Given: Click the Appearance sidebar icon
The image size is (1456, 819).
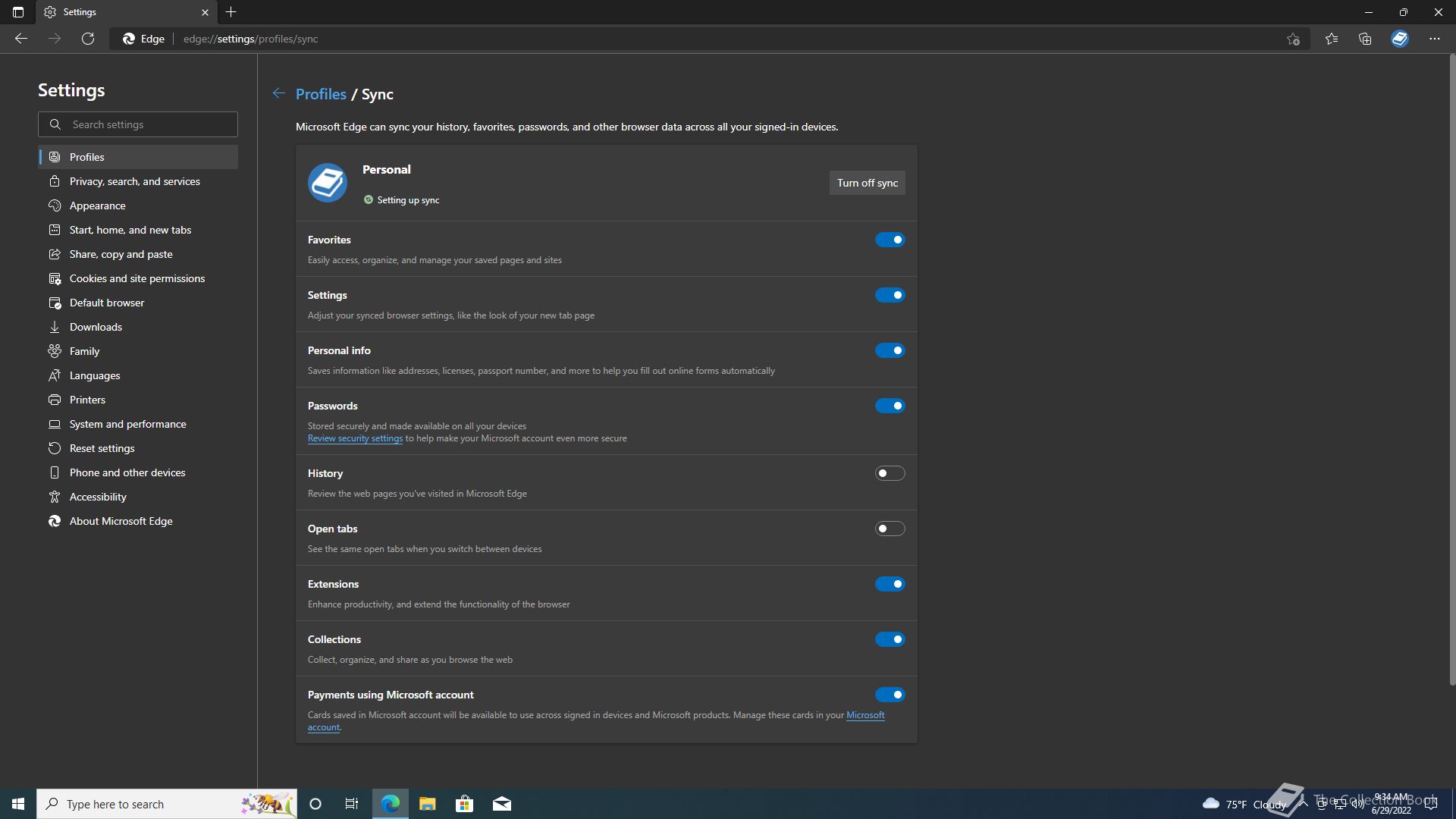Looking at the screenshot, I should [55, 206].
